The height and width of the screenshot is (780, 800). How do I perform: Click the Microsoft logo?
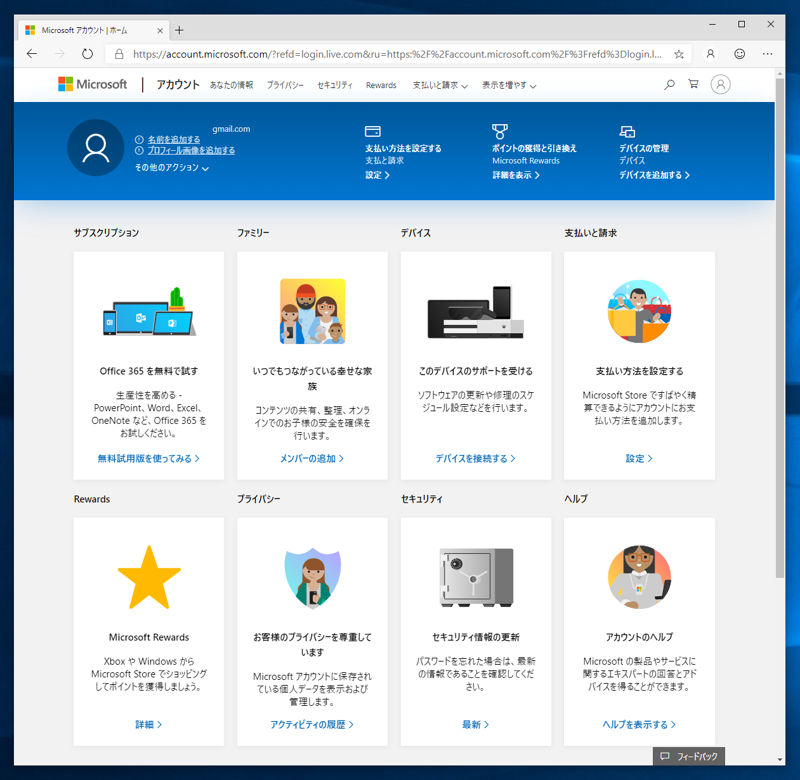click(92, 84)
